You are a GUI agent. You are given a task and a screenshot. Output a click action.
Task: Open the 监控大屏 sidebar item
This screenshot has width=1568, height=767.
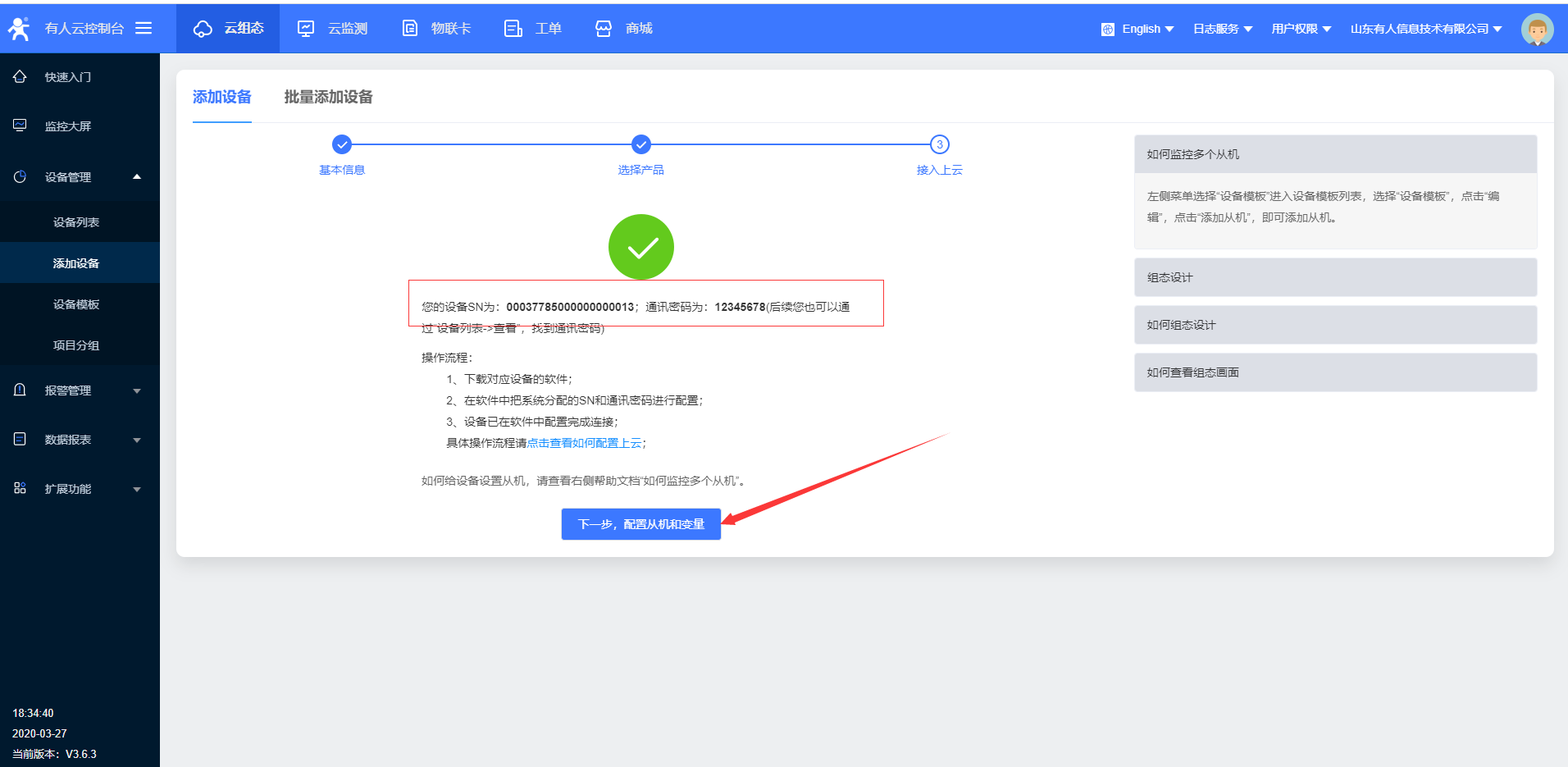68,126
